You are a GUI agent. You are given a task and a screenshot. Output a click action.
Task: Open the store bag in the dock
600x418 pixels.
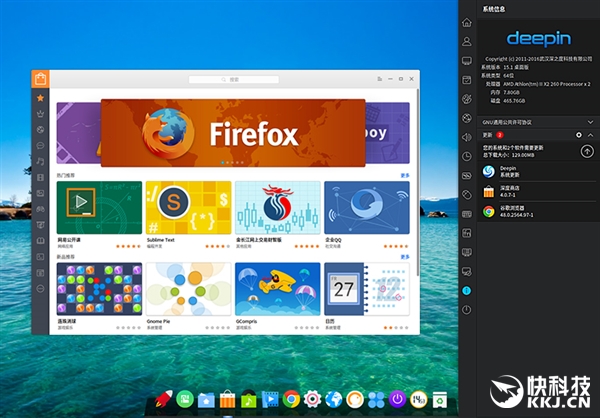click(228, 399)
